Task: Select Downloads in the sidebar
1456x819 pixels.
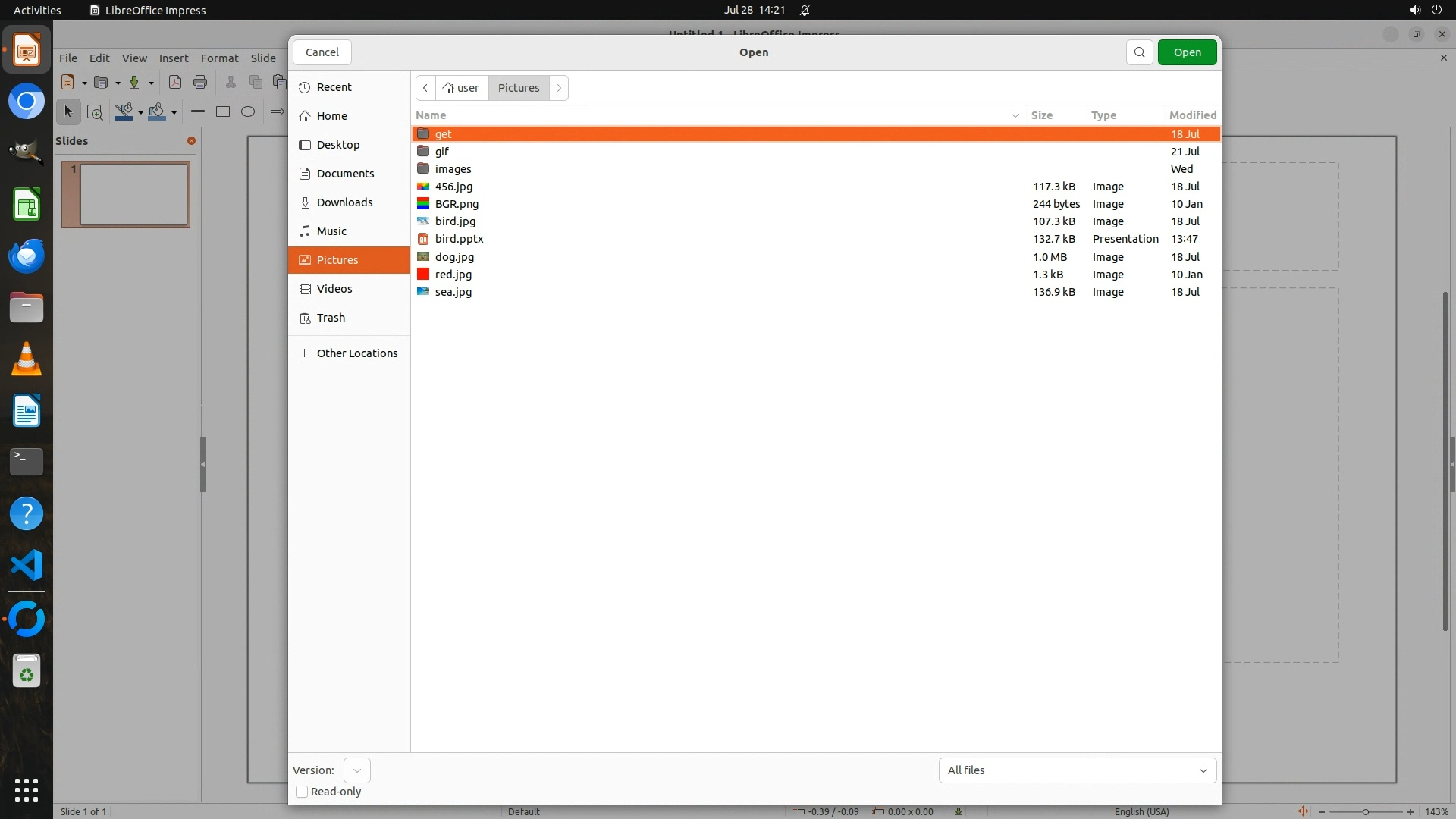Action: [344, 202]
